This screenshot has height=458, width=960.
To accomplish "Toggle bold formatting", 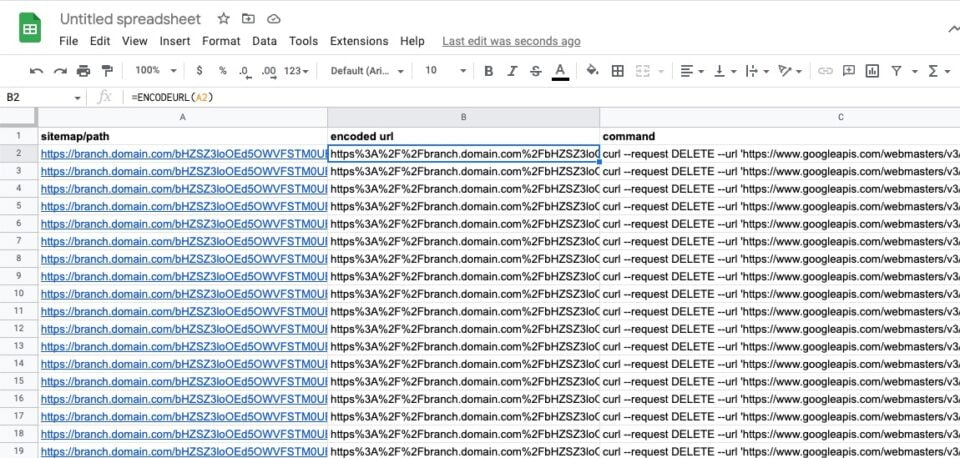I will 489,71.
